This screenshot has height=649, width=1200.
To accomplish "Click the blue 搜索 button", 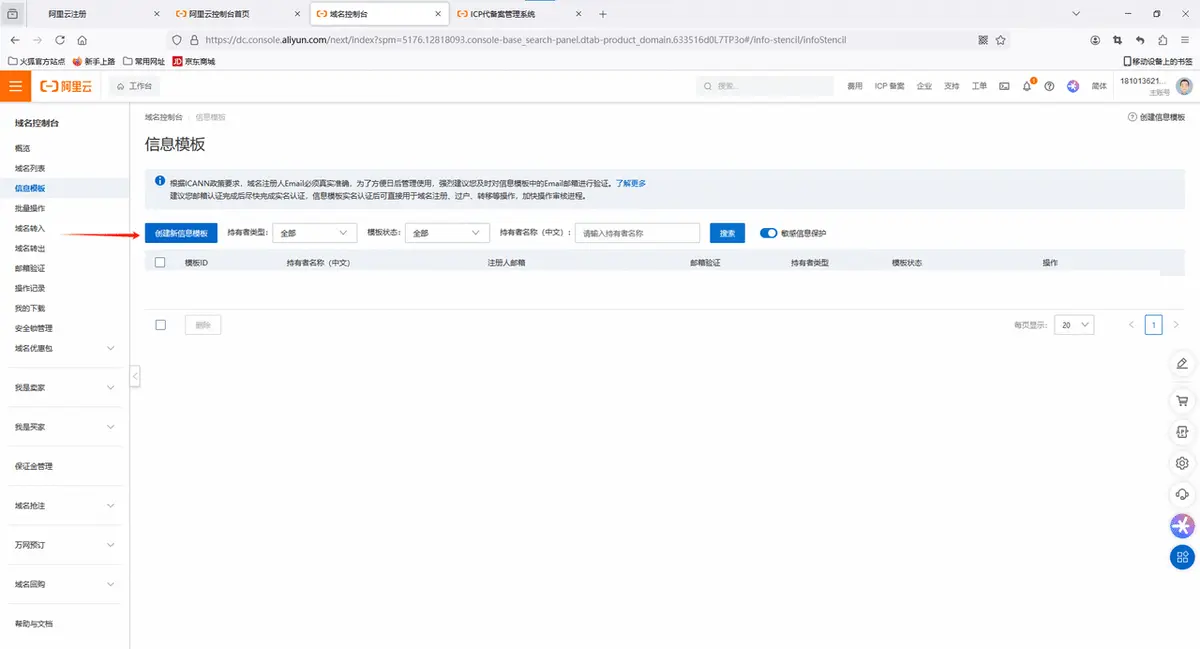I will point(728,233).
